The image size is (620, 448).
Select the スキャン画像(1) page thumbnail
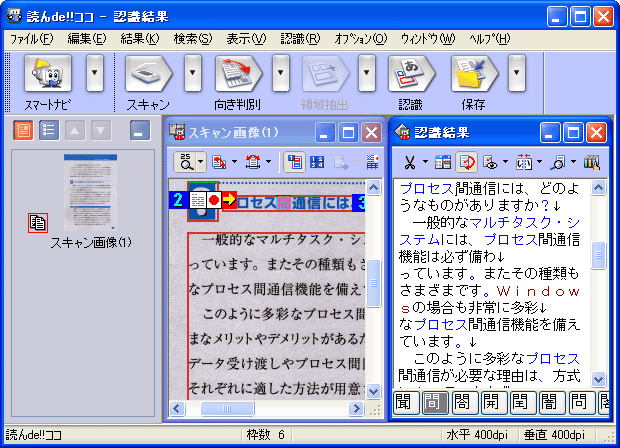[91, 192]
